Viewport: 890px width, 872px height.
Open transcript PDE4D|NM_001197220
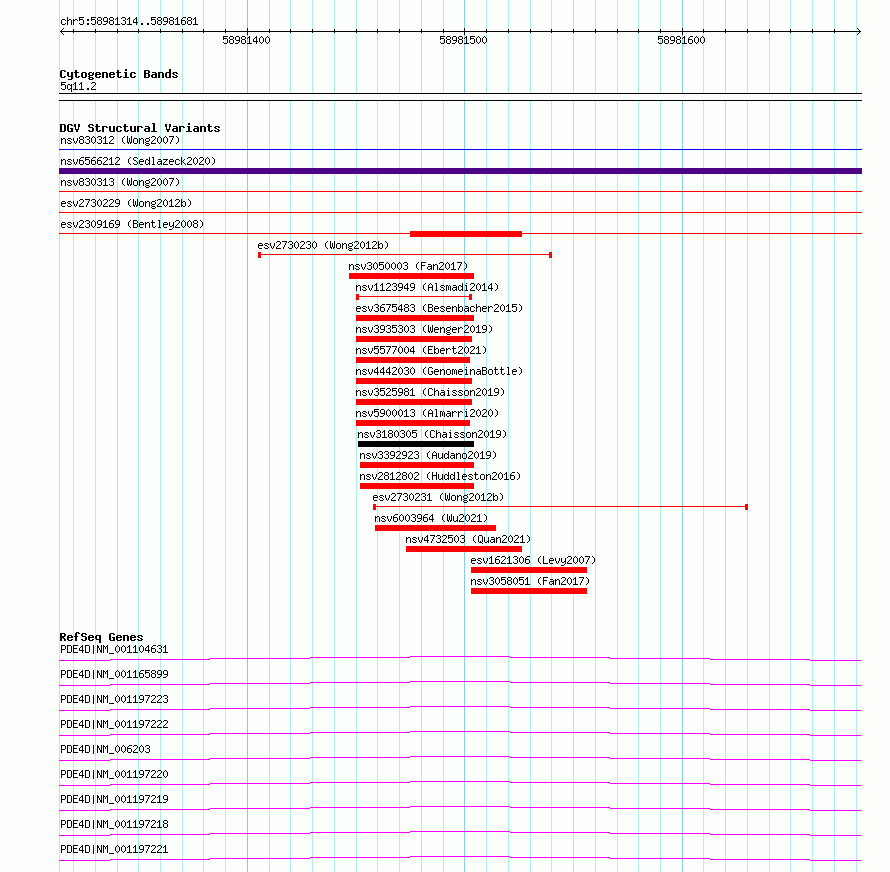point(114,774)
